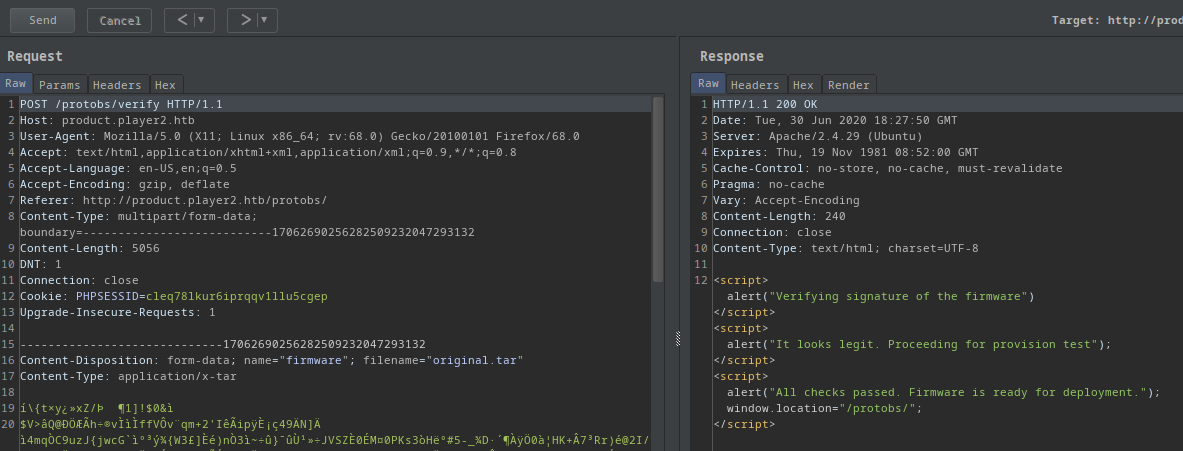Screen dimensions: 1183x451
Task: Open the Response Headers tab
Action: click(x=755, y=85)
